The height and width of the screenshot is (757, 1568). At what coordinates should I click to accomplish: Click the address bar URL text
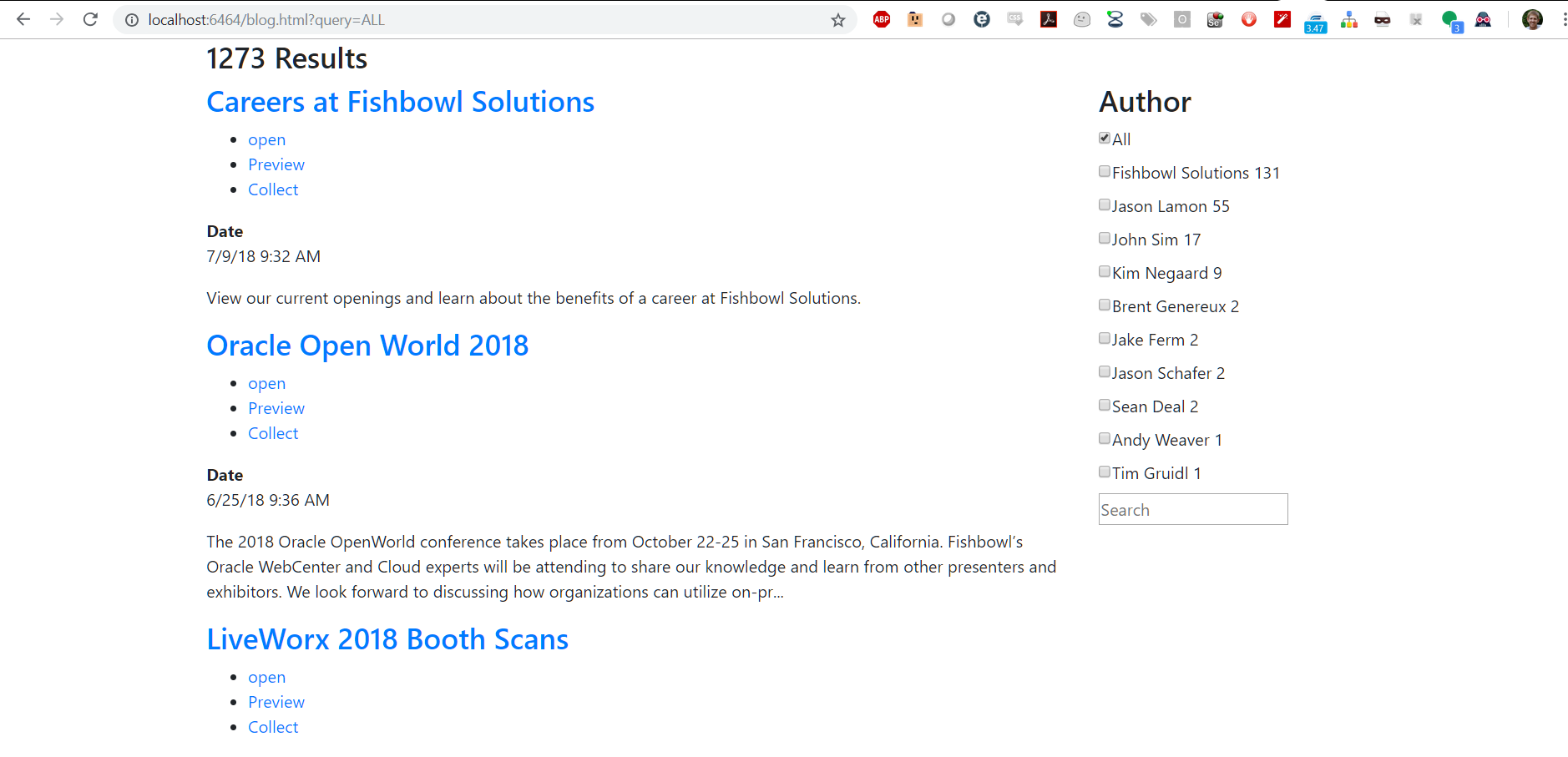266,20
